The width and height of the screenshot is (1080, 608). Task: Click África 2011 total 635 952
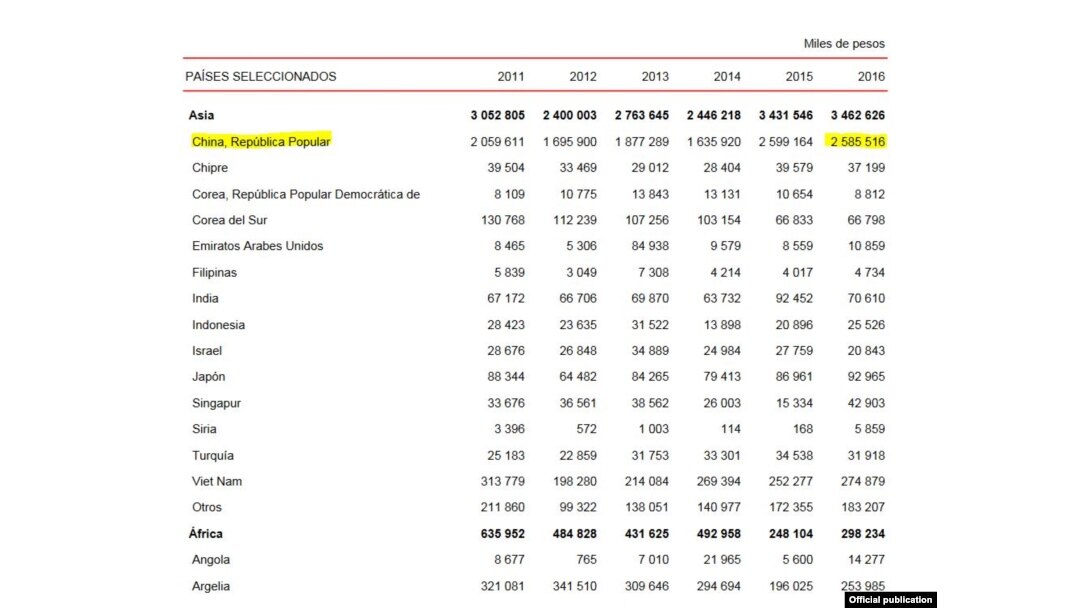pyautogui.click(x=503, y=534)
